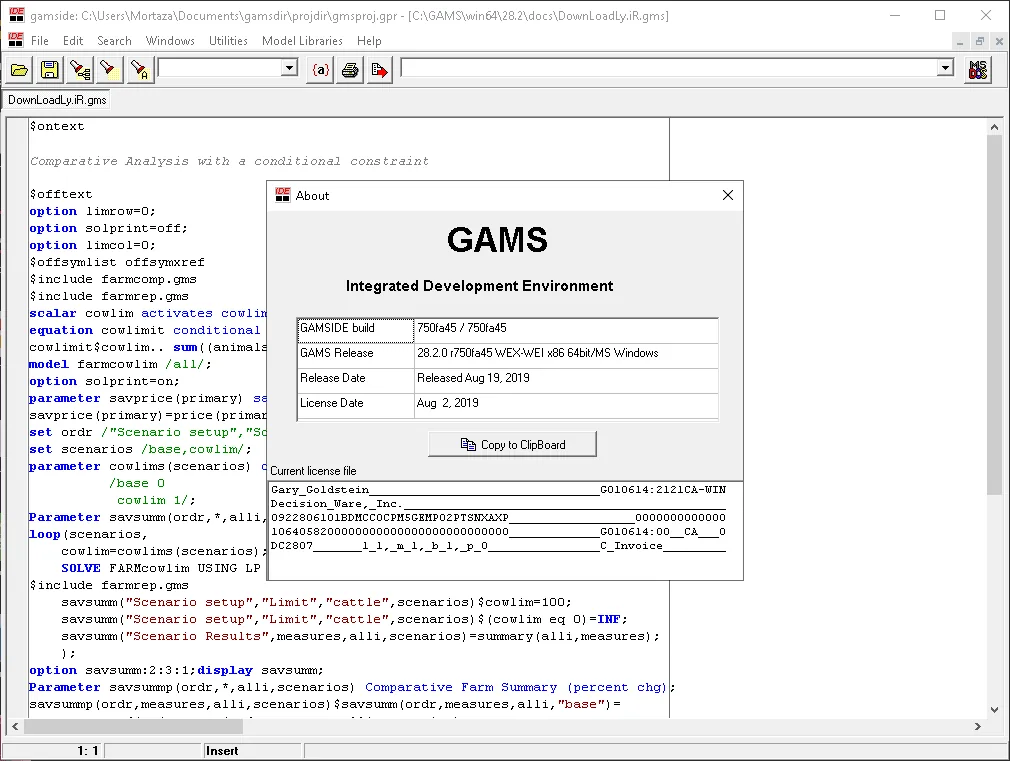Open the MS DOS command icon

pyautogui.click(x=978, y=70)
